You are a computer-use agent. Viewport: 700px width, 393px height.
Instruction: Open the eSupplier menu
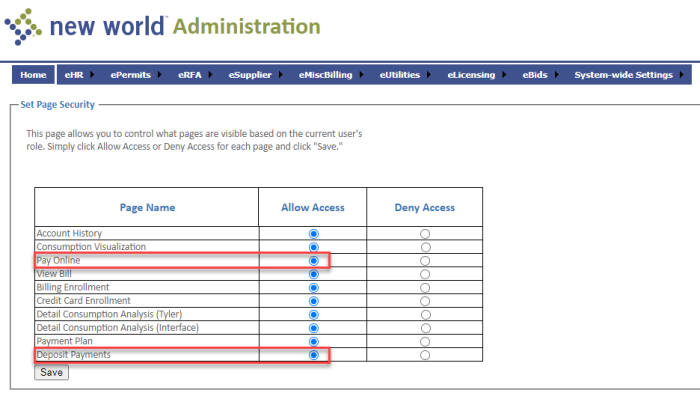coord(250,75)
